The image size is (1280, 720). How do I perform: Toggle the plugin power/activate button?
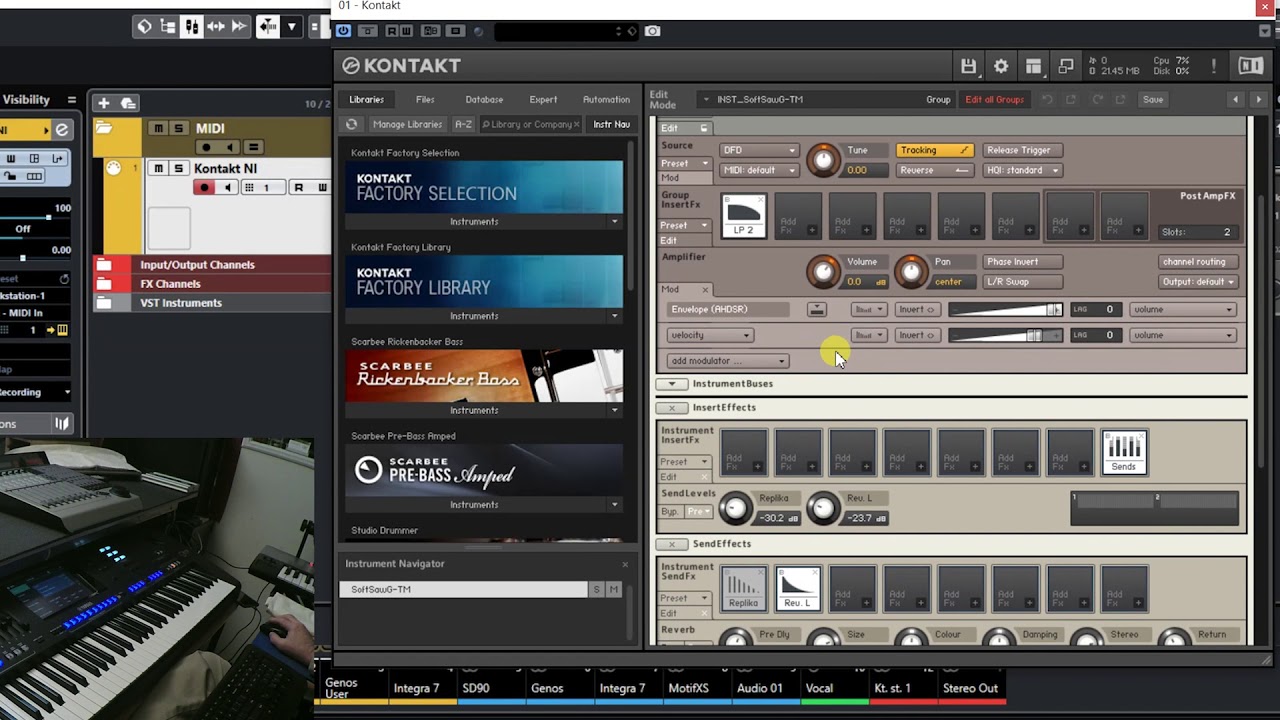[x=343, y=31]
